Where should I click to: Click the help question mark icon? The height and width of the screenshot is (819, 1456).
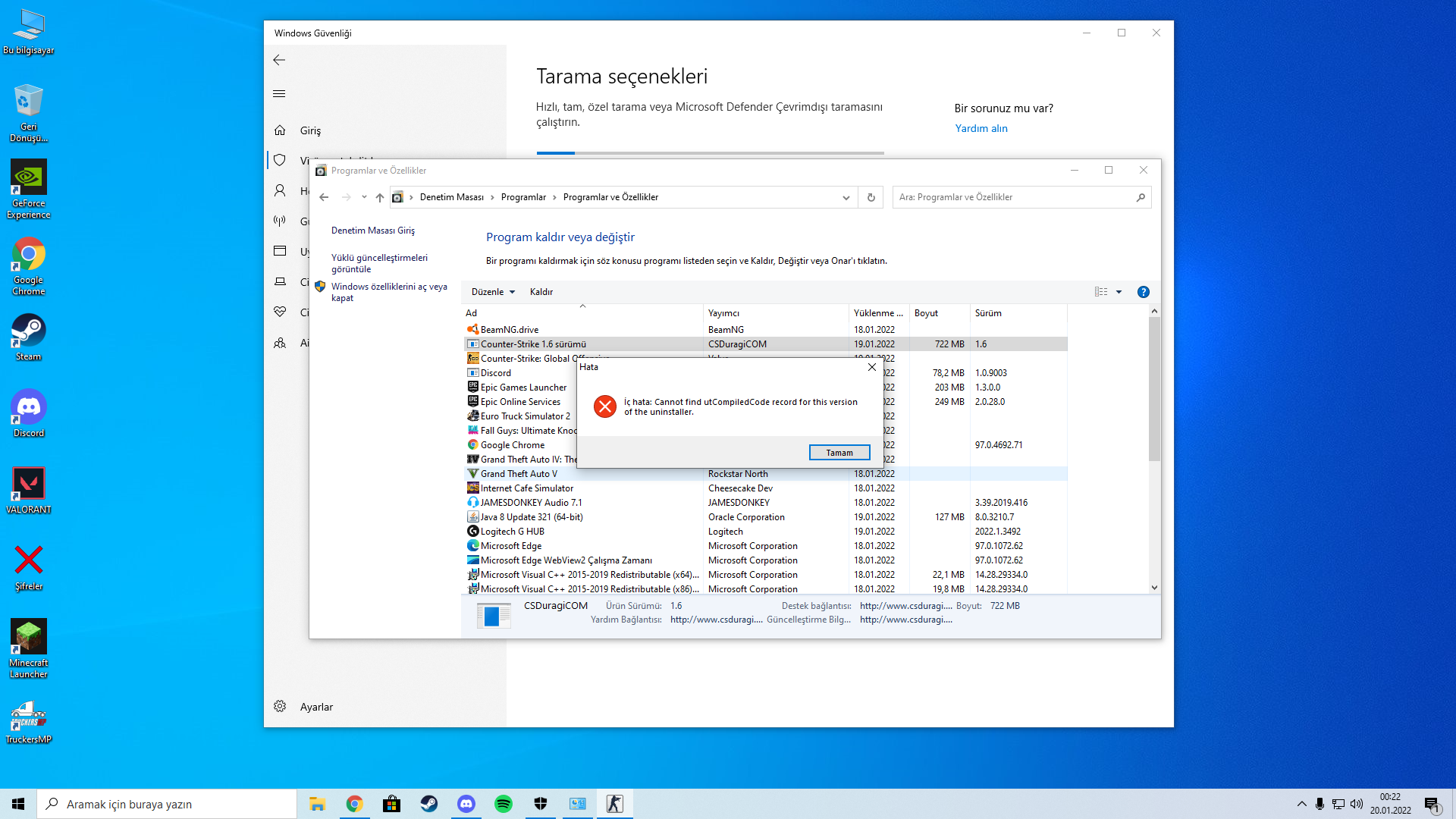(1143, 292)
